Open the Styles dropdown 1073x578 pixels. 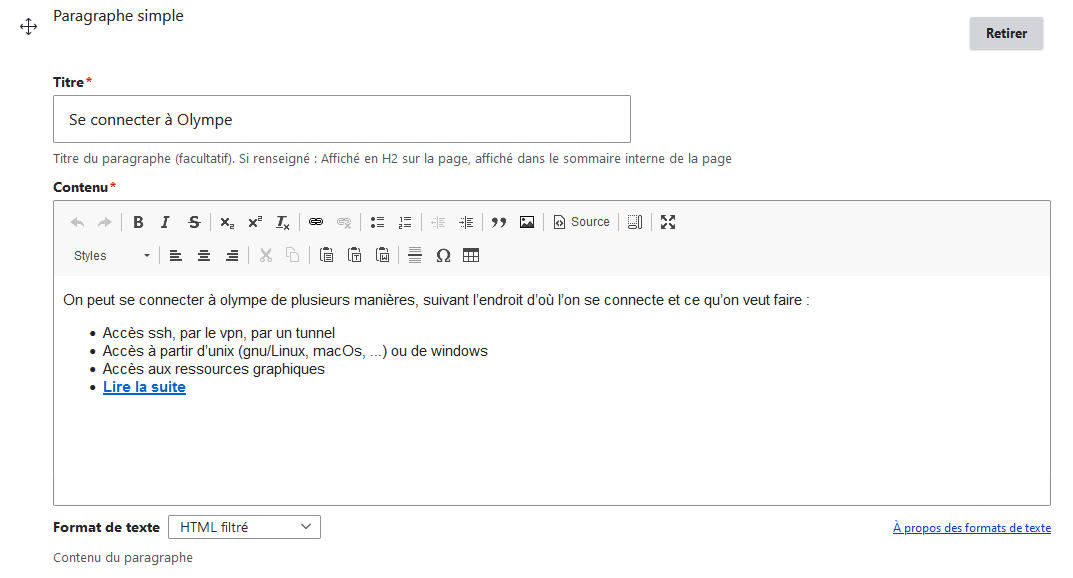coord(110,255)
